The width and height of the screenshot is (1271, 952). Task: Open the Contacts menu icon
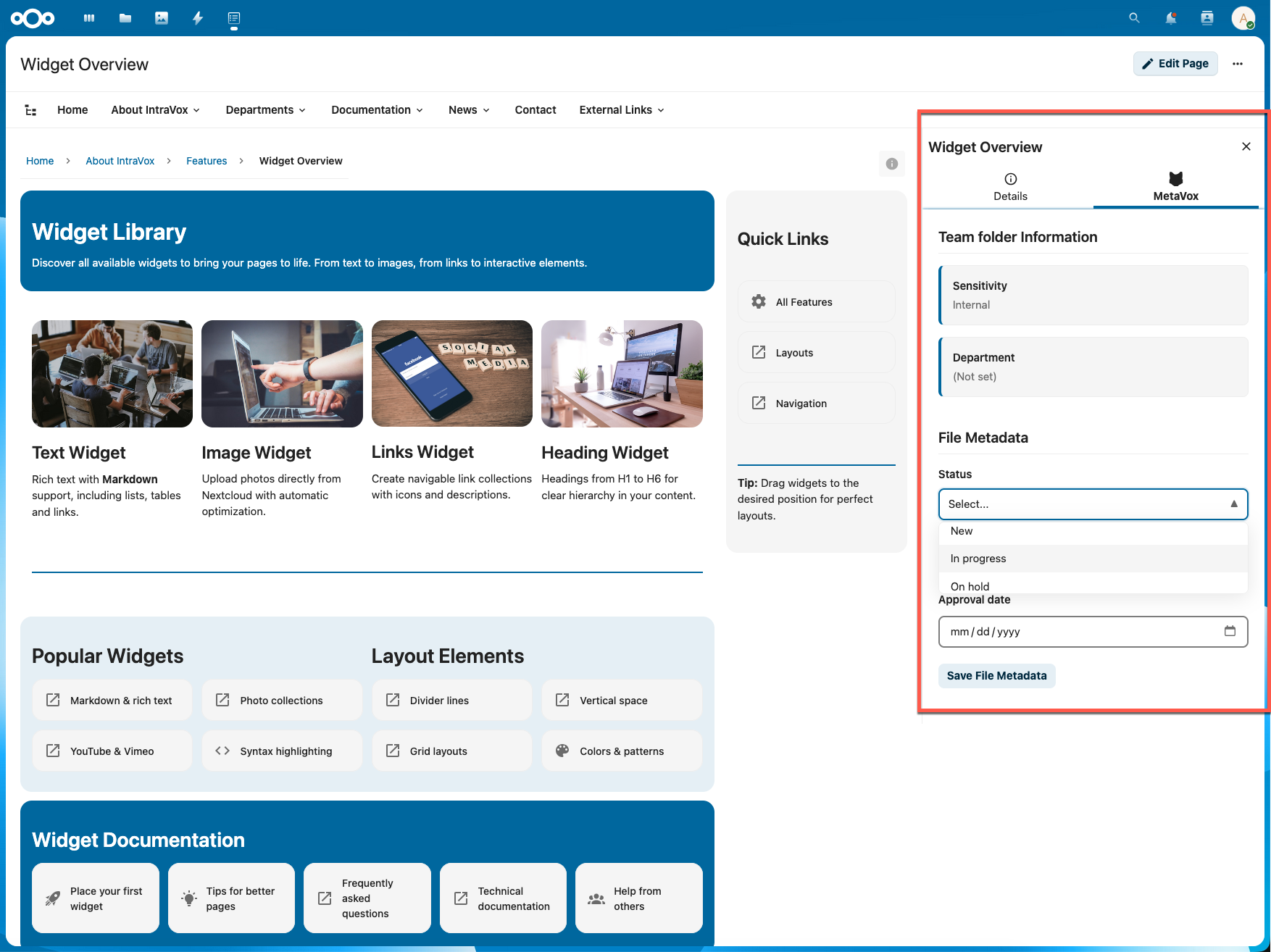click(x=1207, y=18)
